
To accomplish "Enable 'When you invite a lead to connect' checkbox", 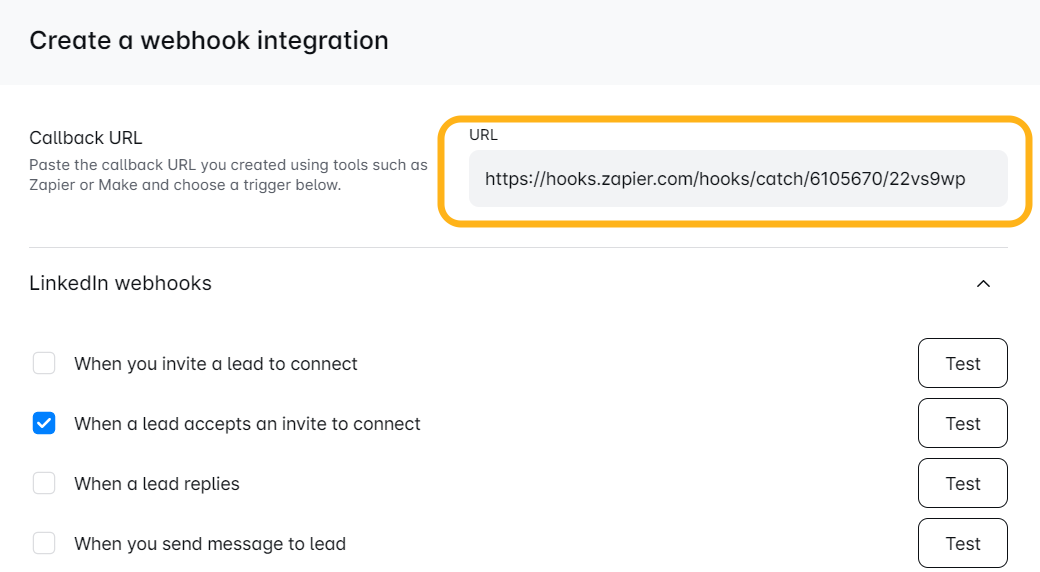I will [44, 363].
